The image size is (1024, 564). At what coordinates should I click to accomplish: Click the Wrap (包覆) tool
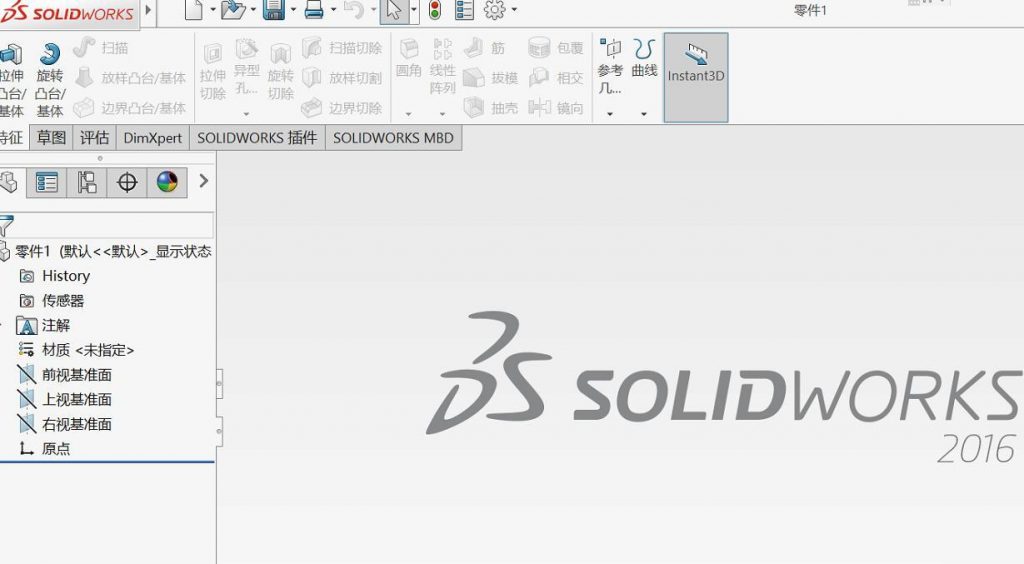[556, 48]
